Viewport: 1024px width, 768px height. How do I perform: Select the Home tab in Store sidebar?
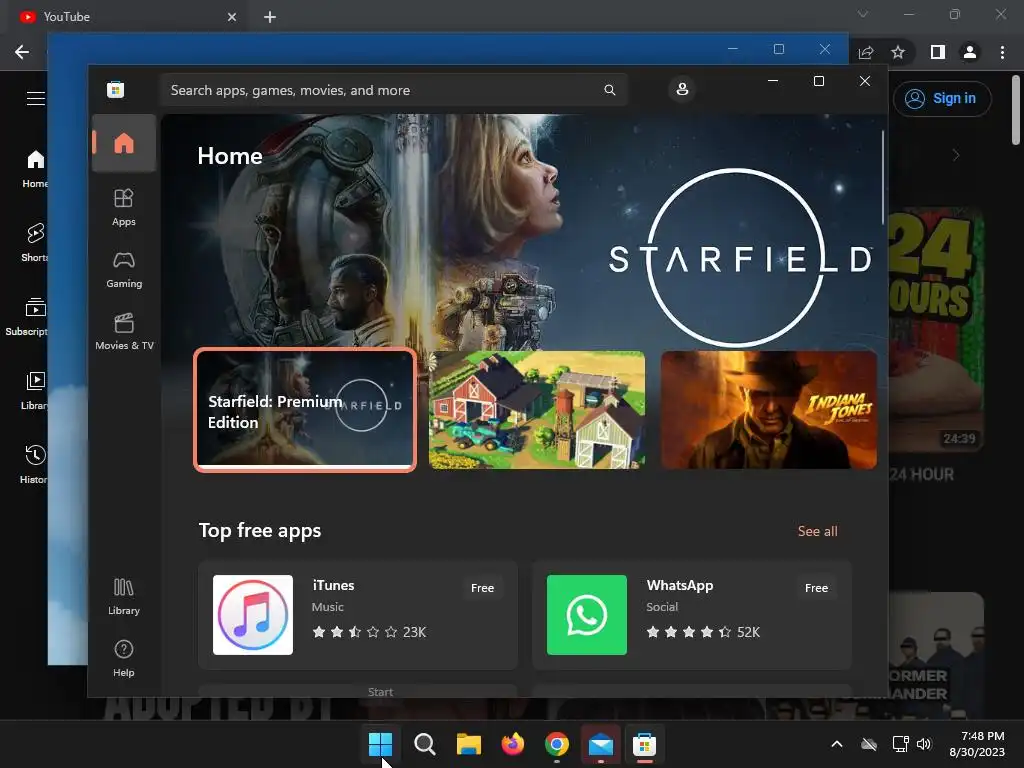click(123, 143)
